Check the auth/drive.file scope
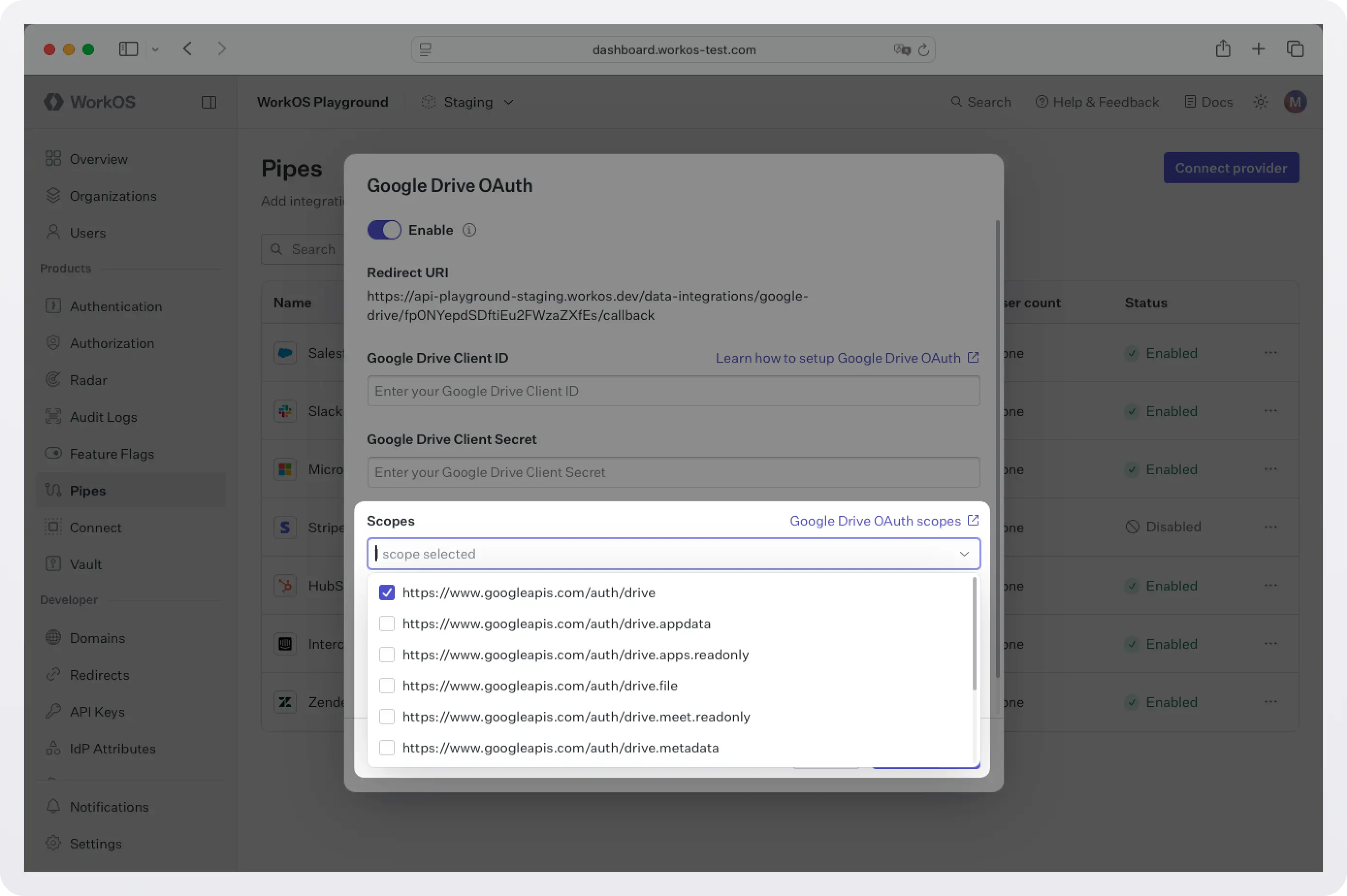Screen dimensions: 1347x896 [387, 685]
